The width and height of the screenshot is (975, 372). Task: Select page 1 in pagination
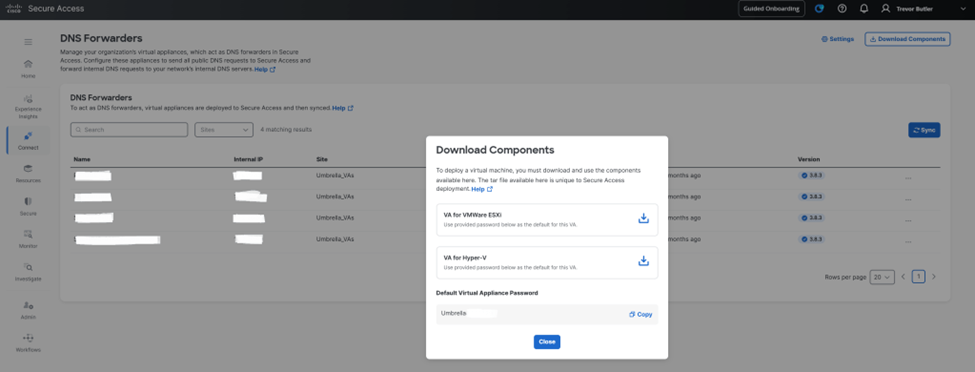coord(918,277)
